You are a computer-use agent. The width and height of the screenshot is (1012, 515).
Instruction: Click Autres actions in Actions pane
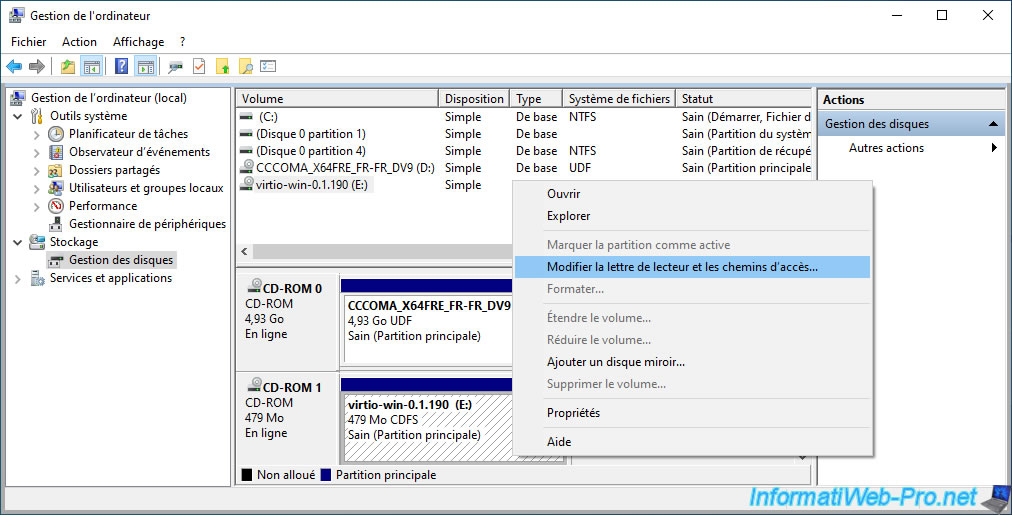[x=886, y=148]
